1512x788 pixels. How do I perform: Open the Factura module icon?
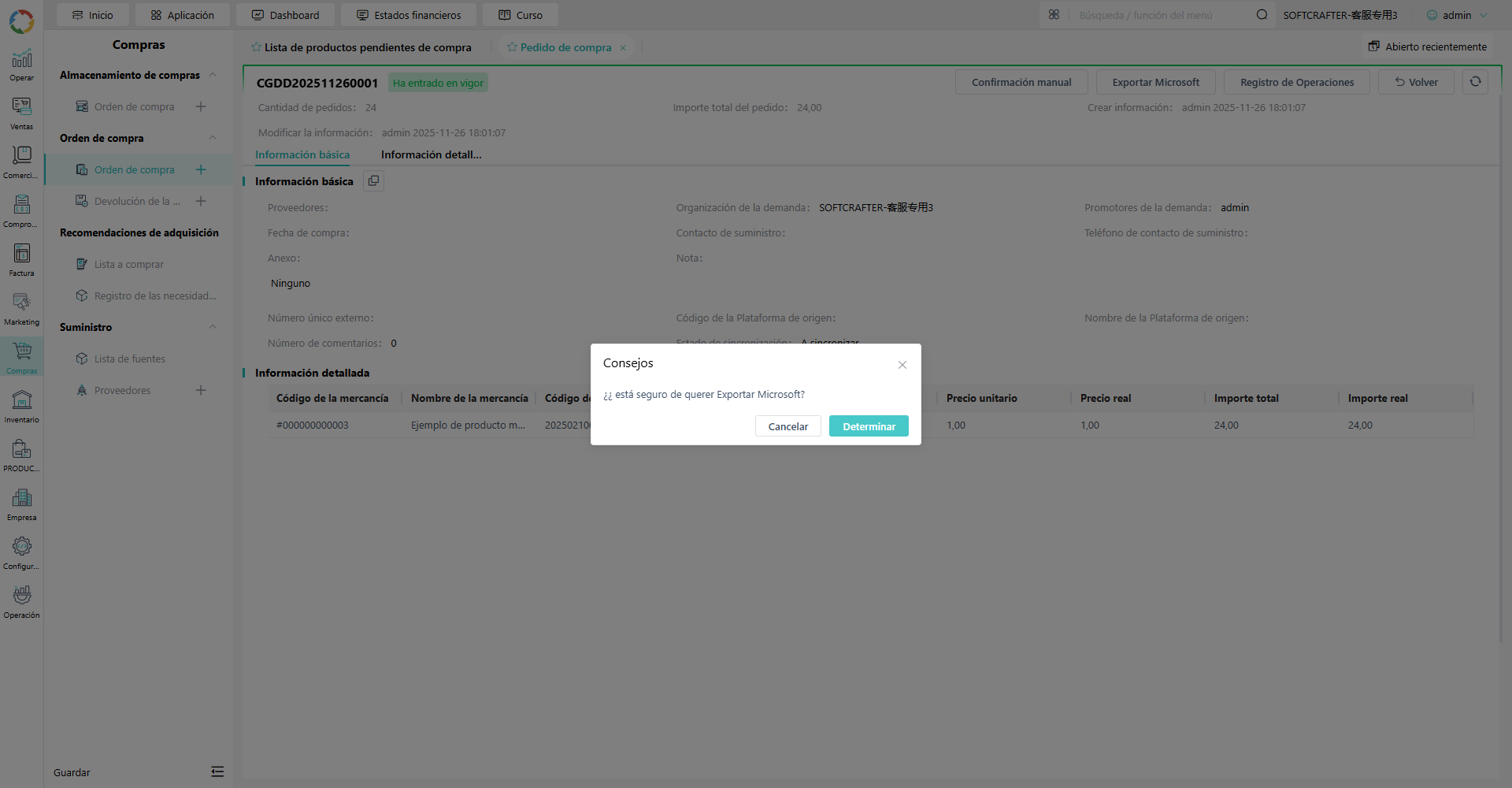pyautogui.click(x=21, y=260)
